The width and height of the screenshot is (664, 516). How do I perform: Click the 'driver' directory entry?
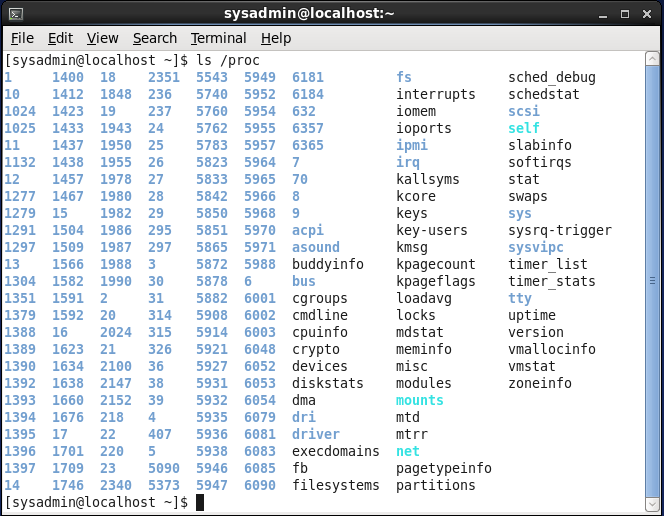[315, 434]
